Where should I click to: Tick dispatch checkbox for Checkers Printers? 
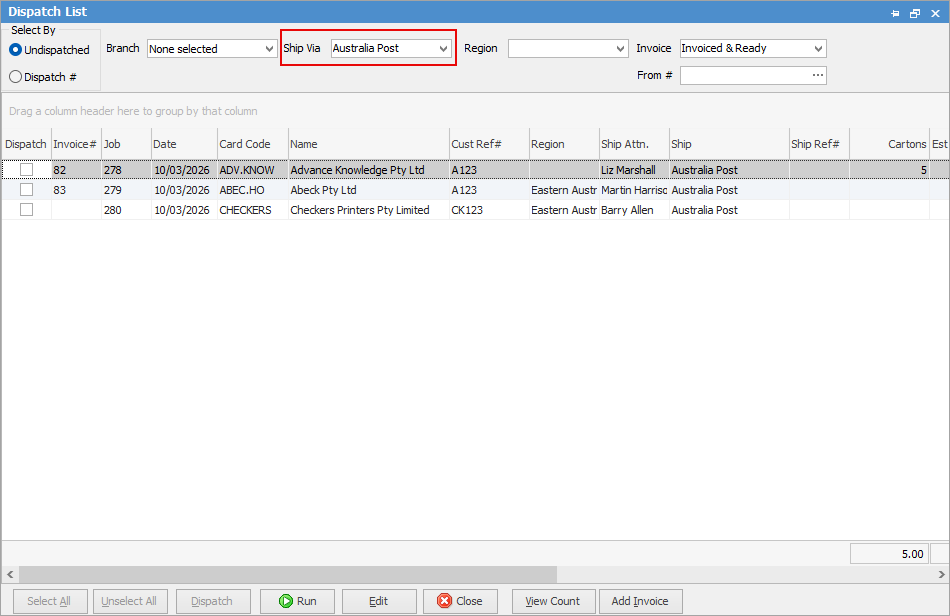tap(26, 210)
